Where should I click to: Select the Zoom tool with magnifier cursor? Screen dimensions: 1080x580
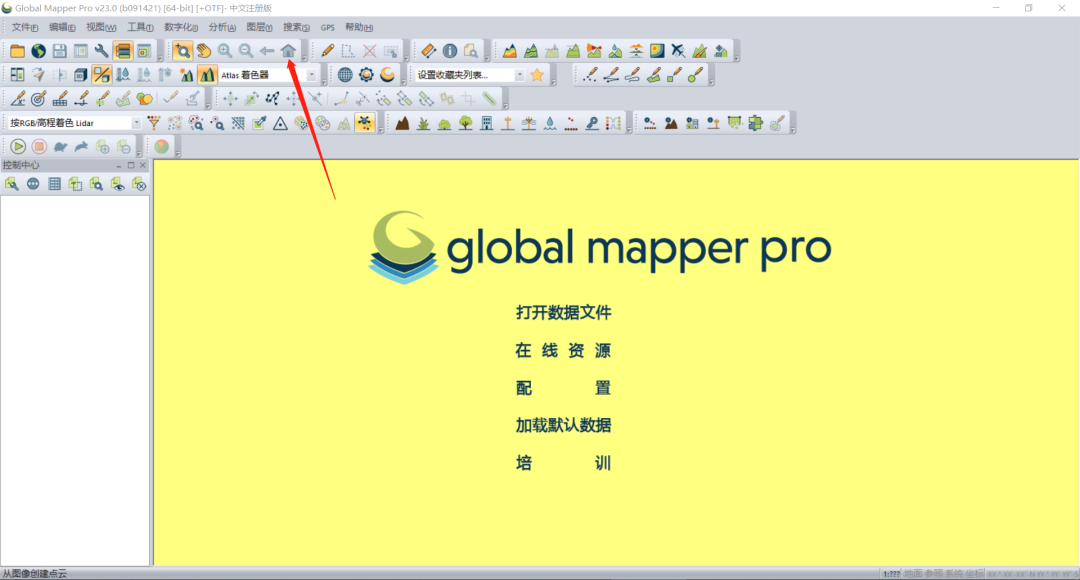(x=182, y=51)
